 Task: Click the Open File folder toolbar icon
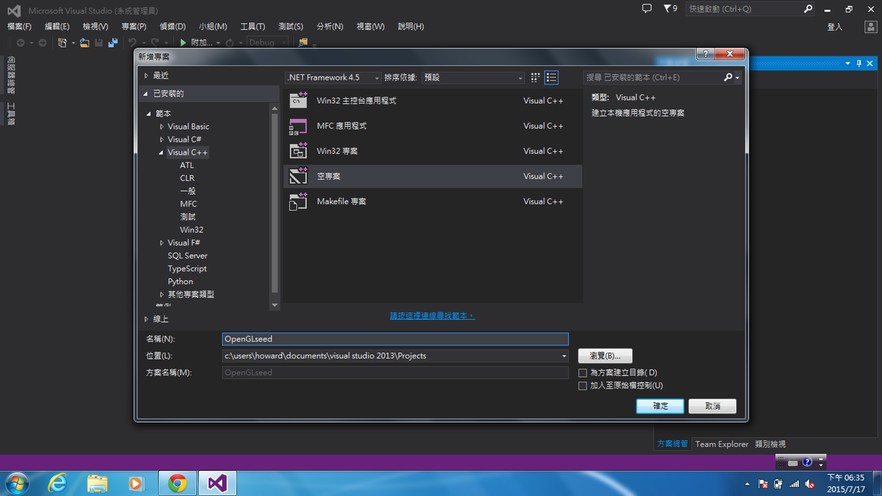(x=84, y=43)
